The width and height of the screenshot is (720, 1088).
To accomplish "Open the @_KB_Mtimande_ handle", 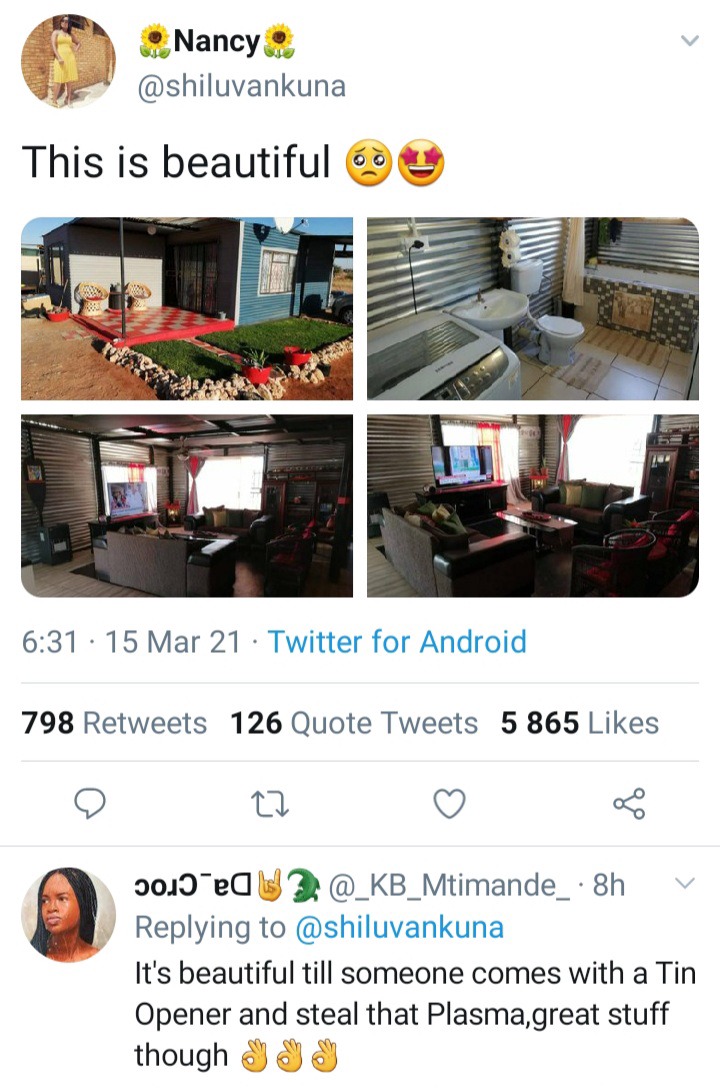I will (448, 886).
